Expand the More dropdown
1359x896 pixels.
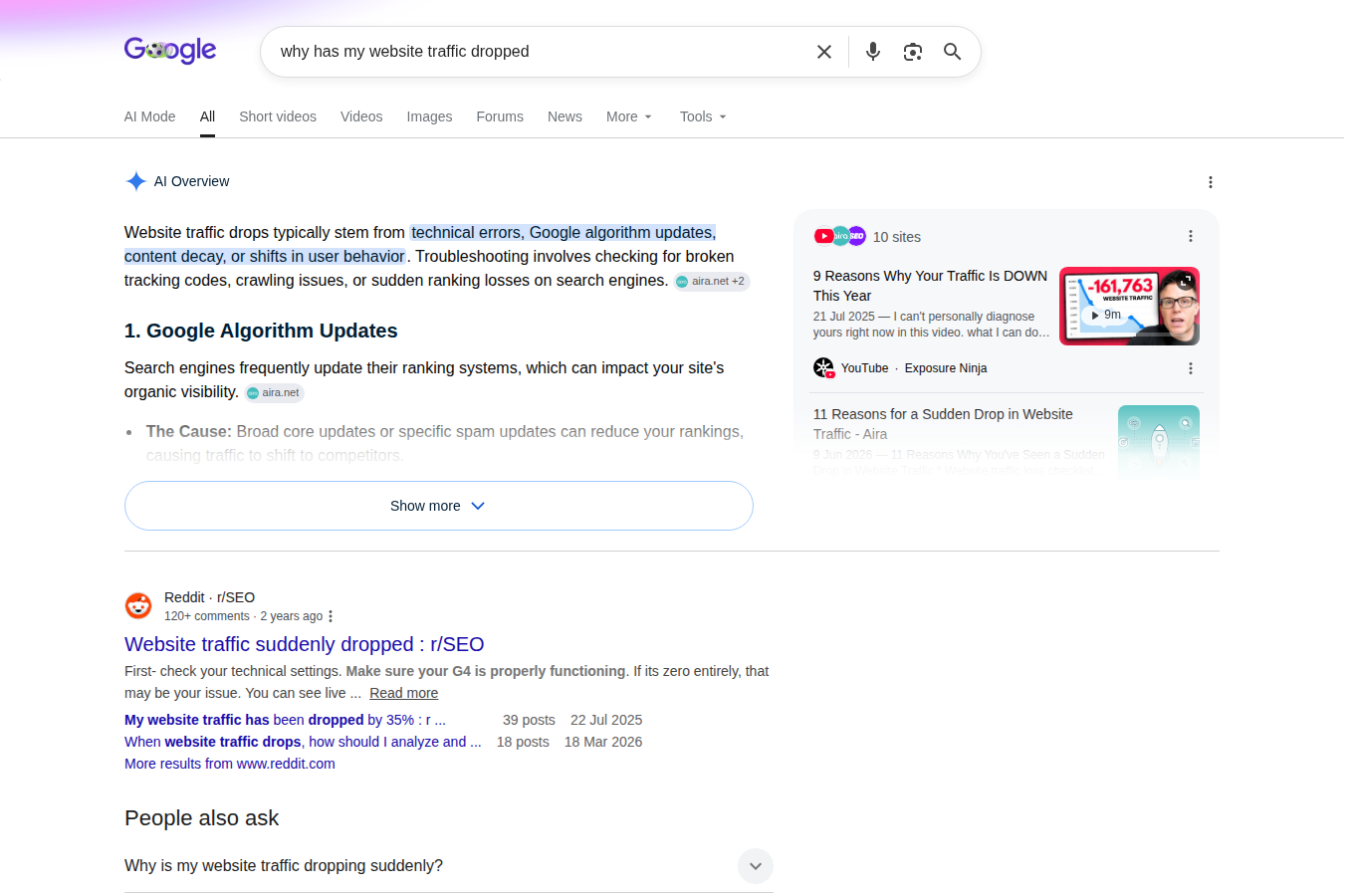coord(629,116)
